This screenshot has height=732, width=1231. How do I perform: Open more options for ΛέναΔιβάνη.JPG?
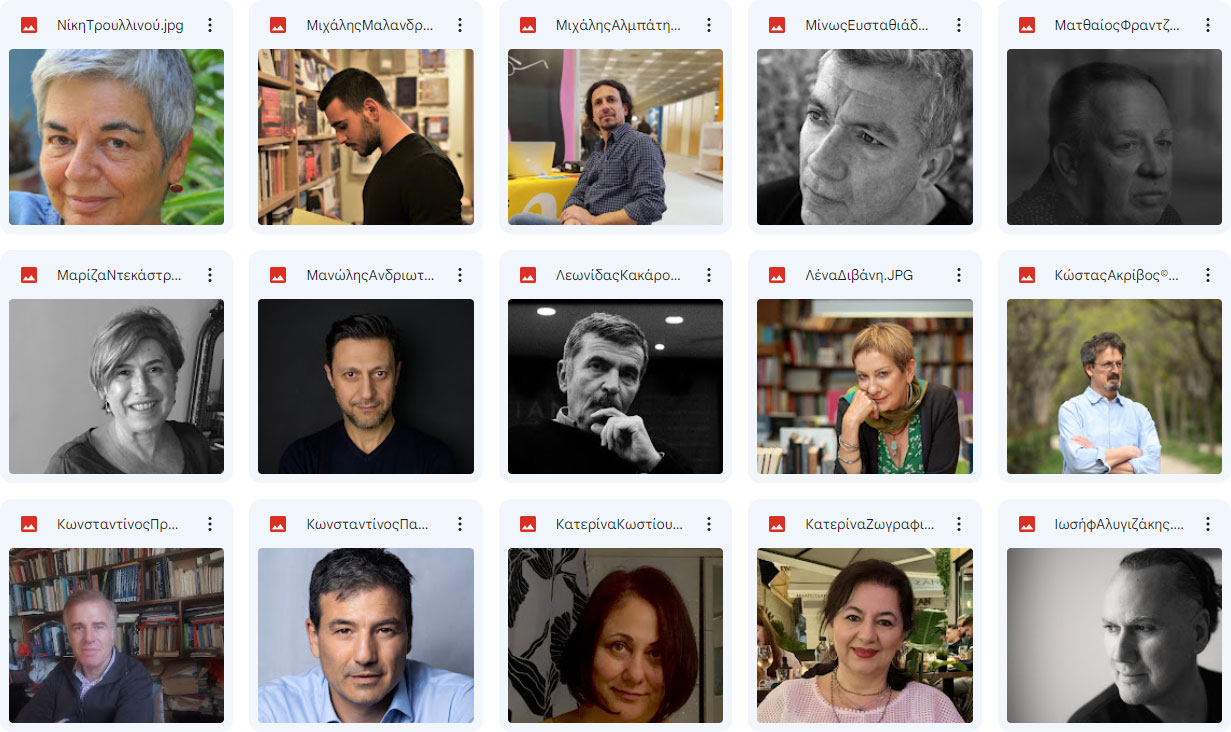[959, 275]
